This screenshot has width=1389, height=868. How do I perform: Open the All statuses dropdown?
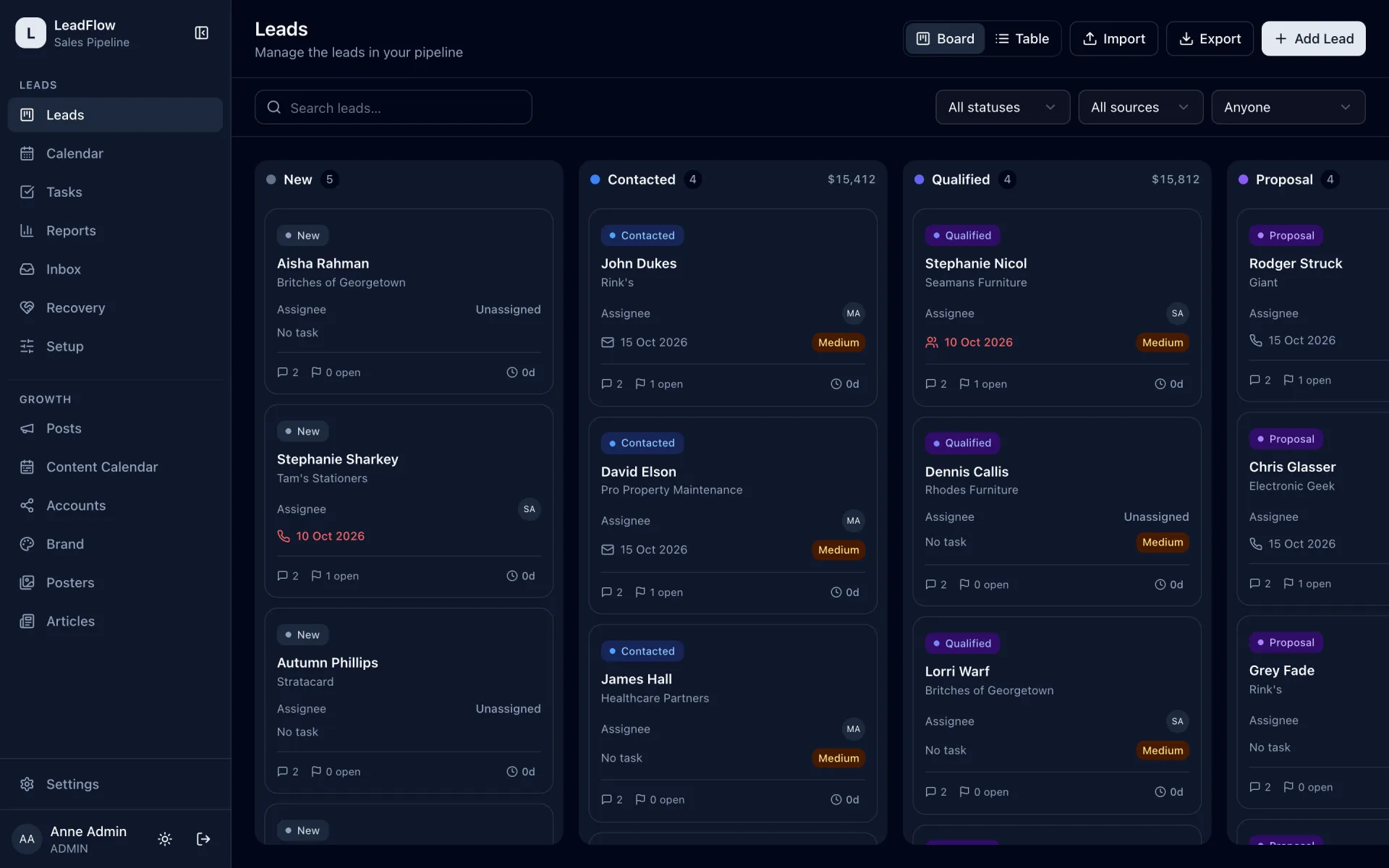(x=1002, y=107)
